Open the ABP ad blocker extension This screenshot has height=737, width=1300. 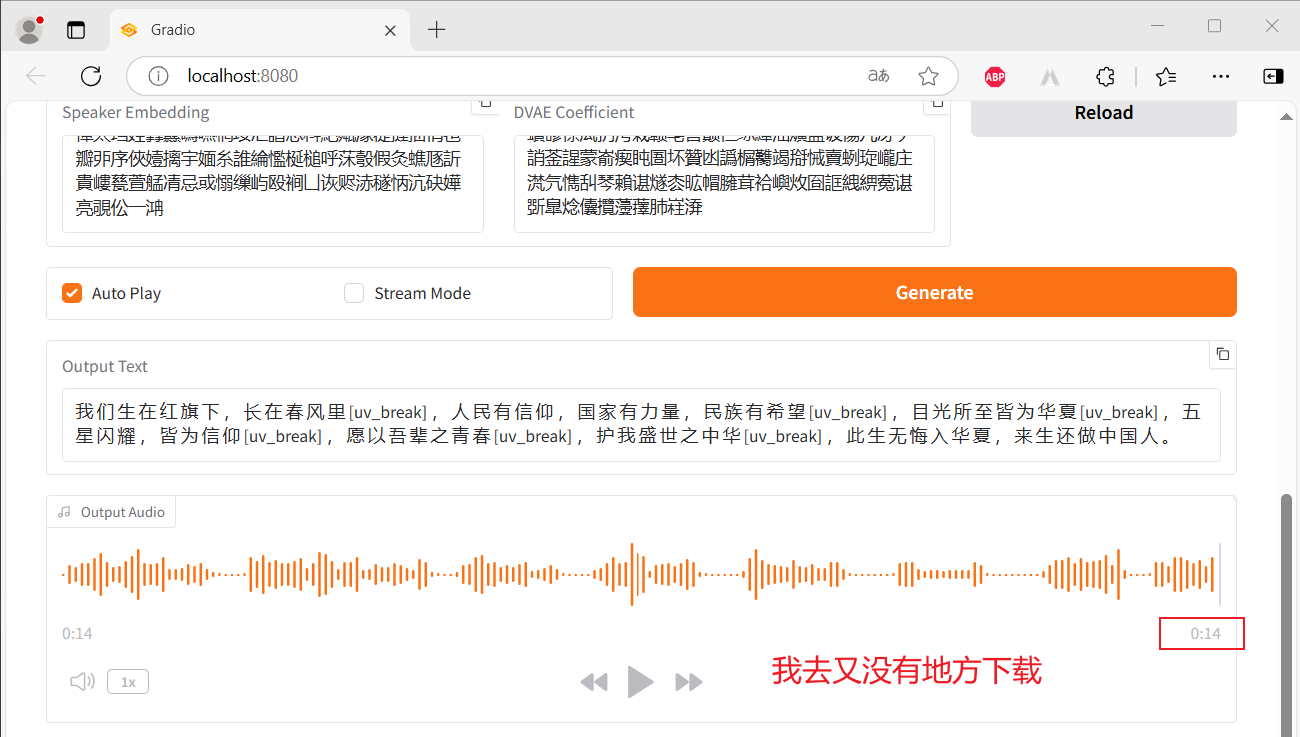995,76
